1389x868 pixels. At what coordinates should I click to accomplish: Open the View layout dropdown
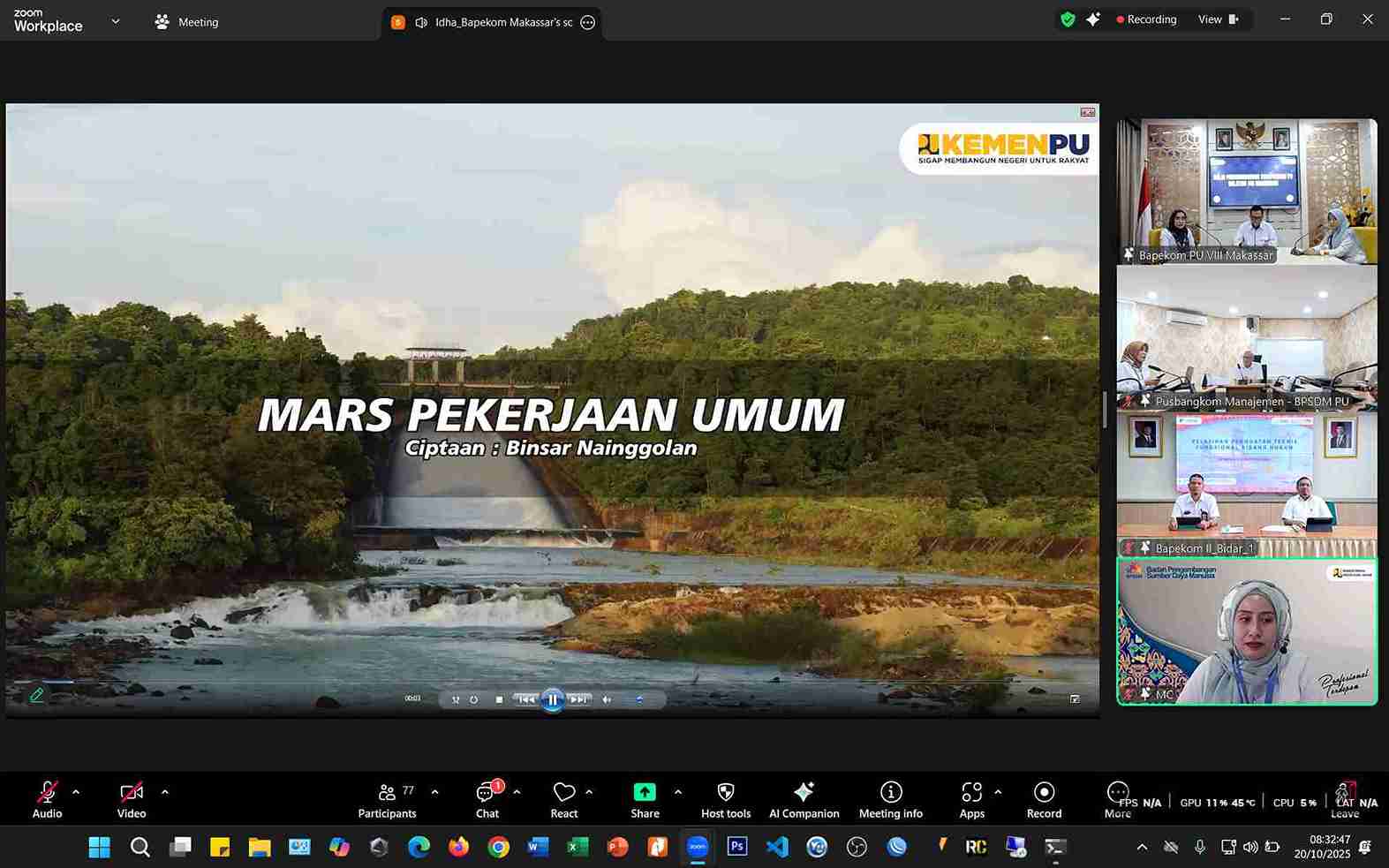point(1219,19)
